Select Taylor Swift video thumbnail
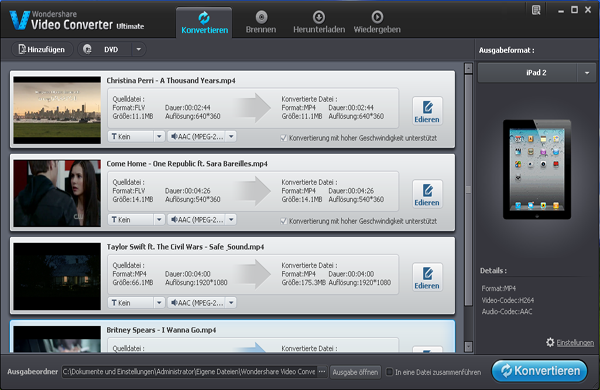This screenshot has width=600, height=390. click(57, 276)
